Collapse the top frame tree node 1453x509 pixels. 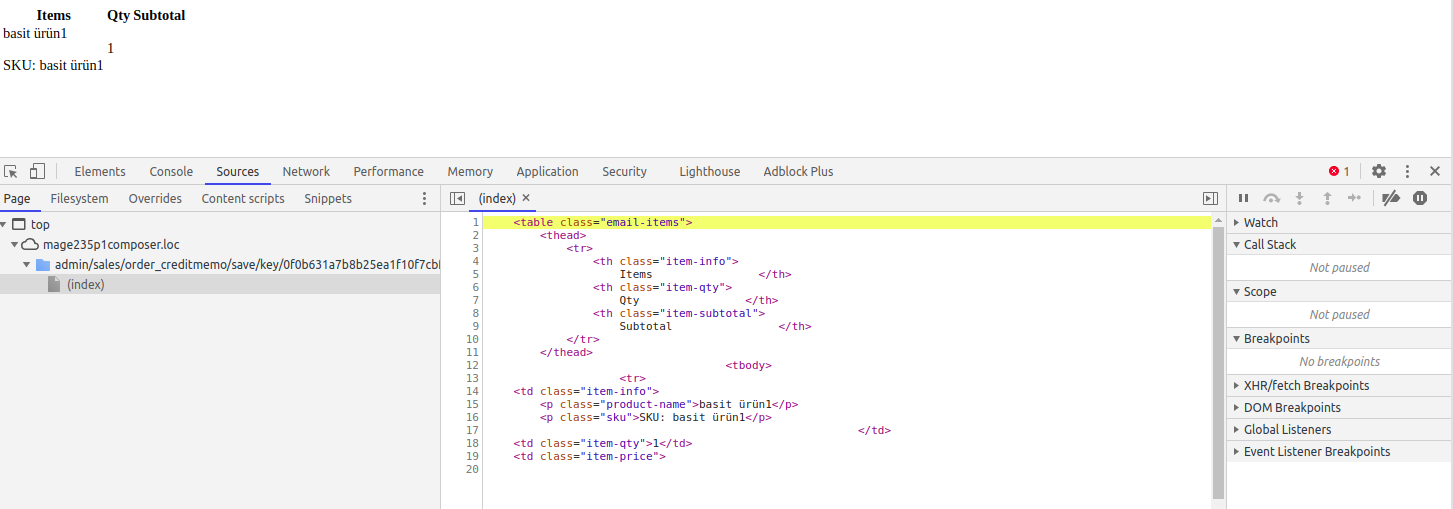[4, 225]
